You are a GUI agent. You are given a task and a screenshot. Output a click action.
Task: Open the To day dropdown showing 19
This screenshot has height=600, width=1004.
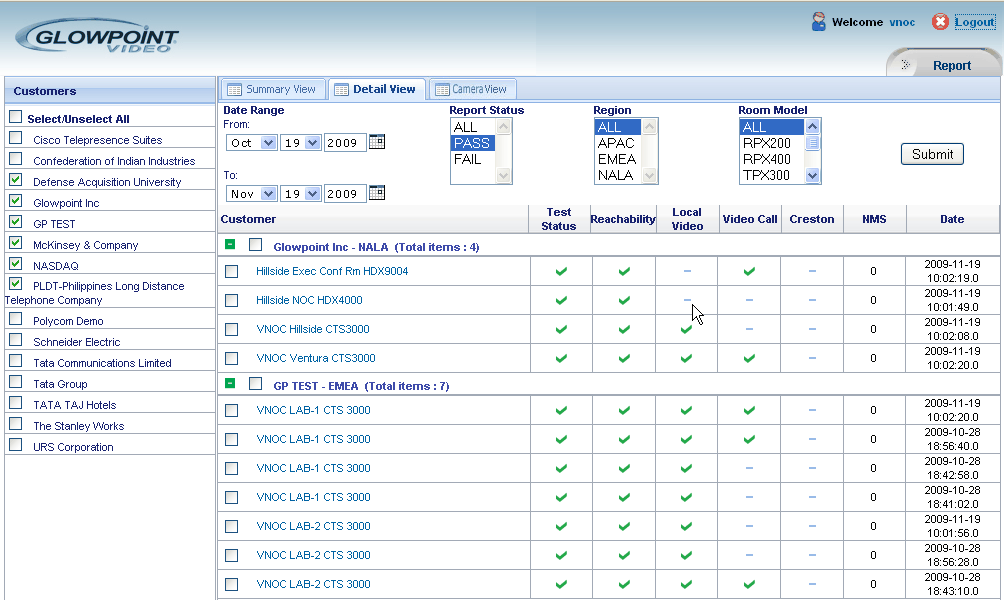point(301,194)
